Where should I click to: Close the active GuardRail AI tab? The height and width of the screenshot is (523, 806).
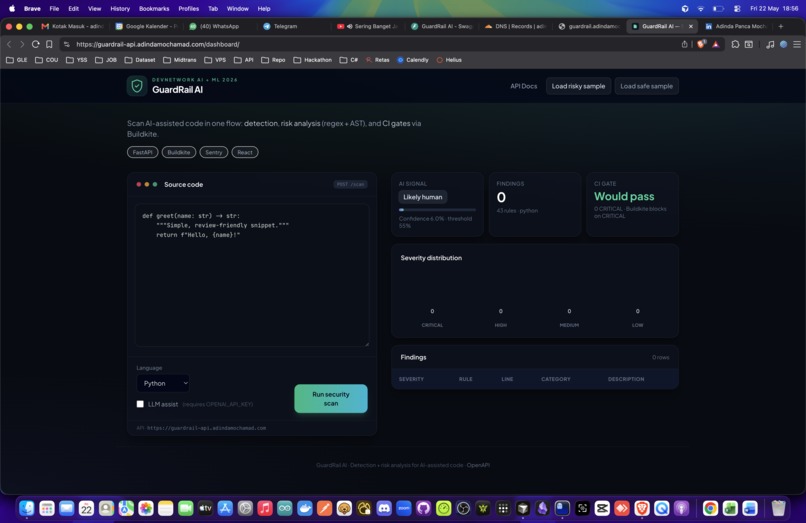(690, 26)
